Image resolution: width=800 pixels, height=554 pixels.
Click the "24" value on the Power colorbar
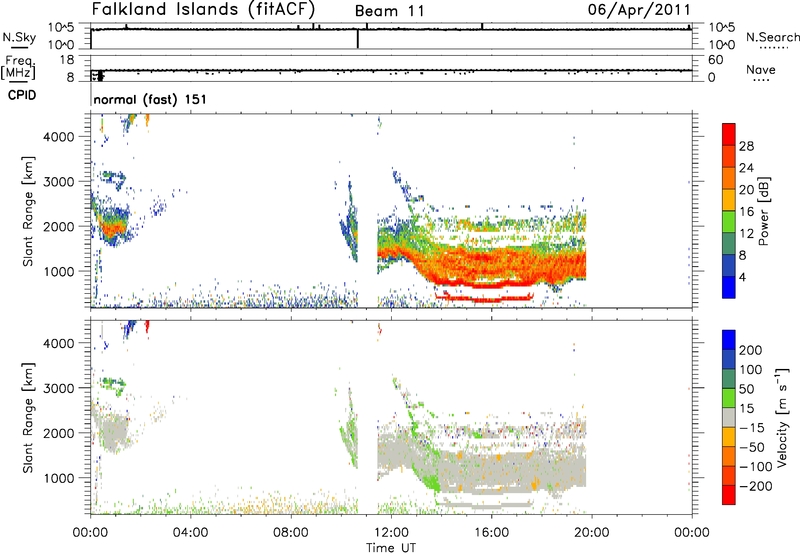click(746, 168)
